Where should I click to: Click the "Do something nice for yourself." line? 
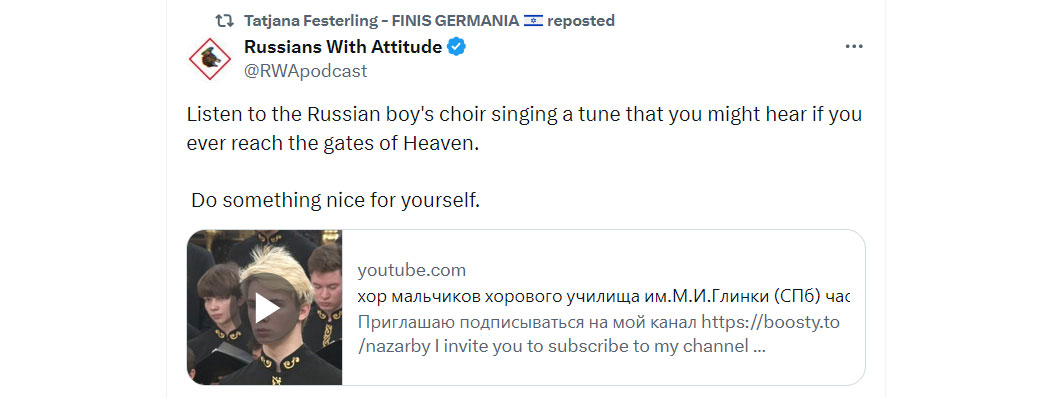[x=335, y=200]
